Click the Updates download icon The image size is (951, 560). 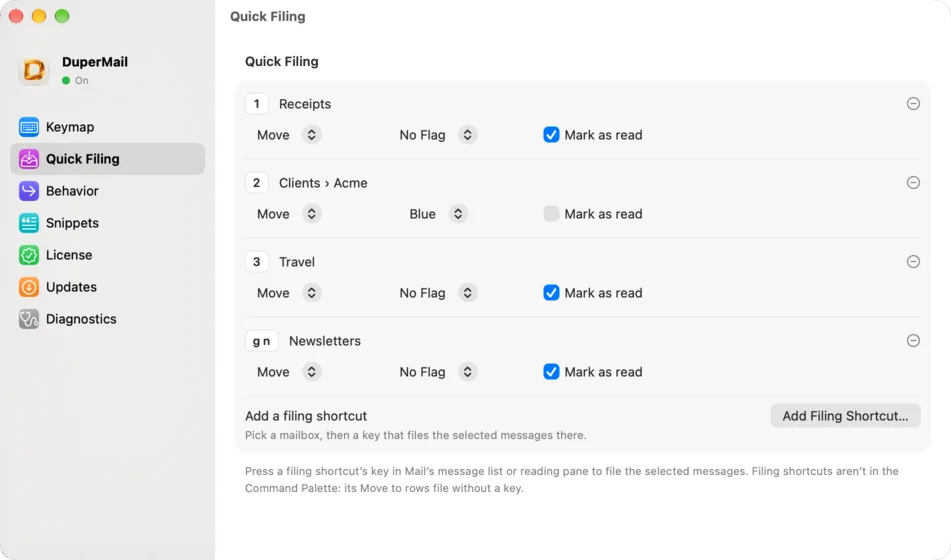(29, 287)
